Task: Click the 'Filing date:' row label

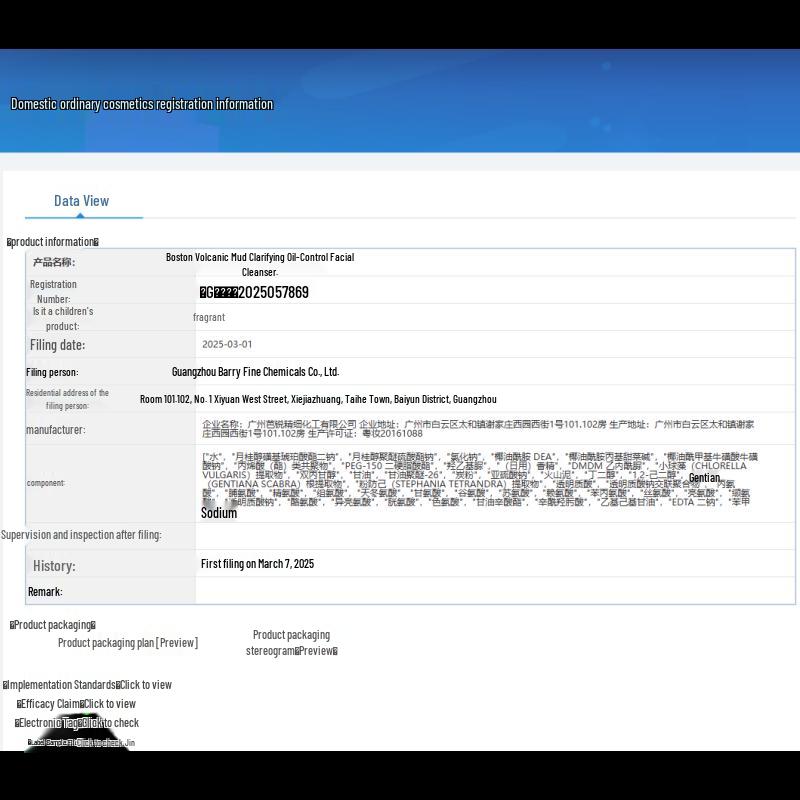Action: (x=58, y=345)
